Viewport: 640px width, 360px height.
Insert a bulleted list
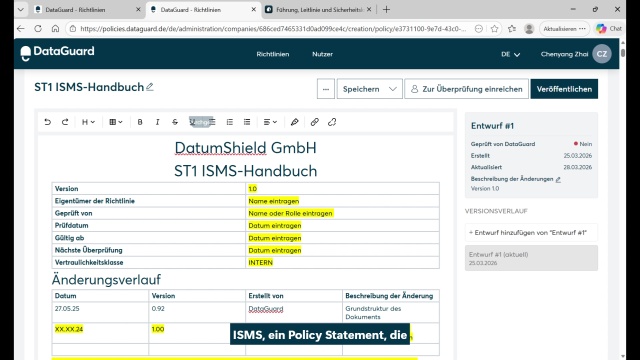click(247, 122)
